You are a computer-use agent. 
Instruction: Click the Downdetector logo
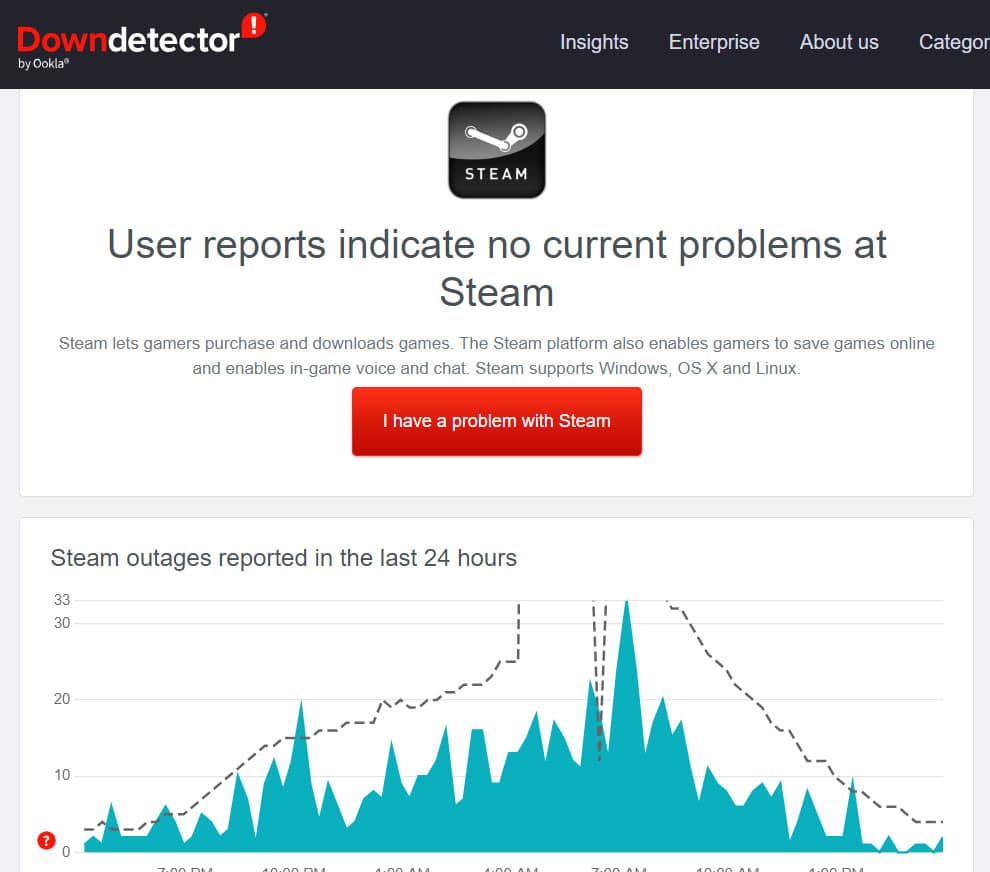[142, 40]
